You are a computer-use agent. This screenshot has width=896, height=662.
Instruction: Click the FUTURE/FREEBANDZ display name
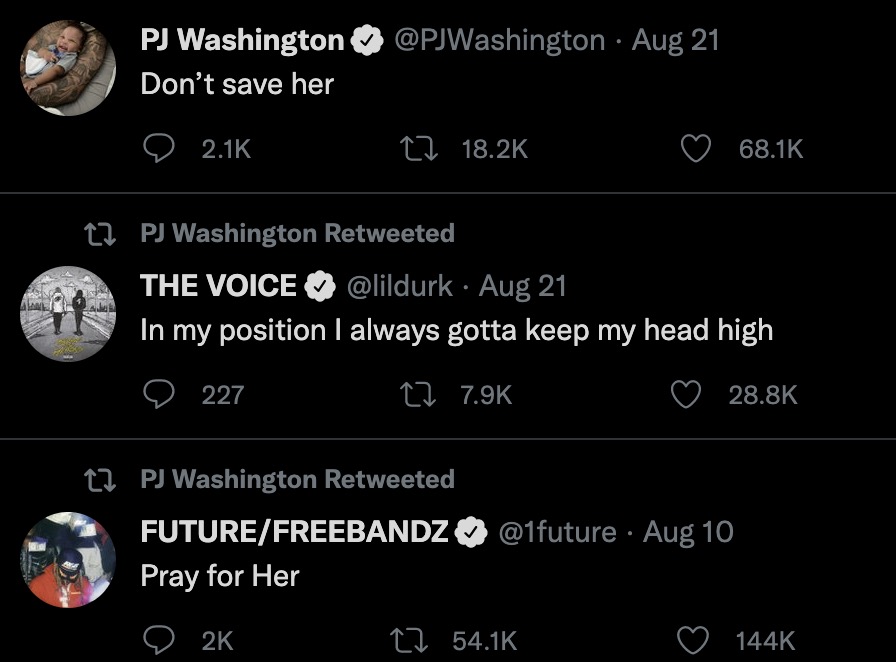click(x=294, y=532)
